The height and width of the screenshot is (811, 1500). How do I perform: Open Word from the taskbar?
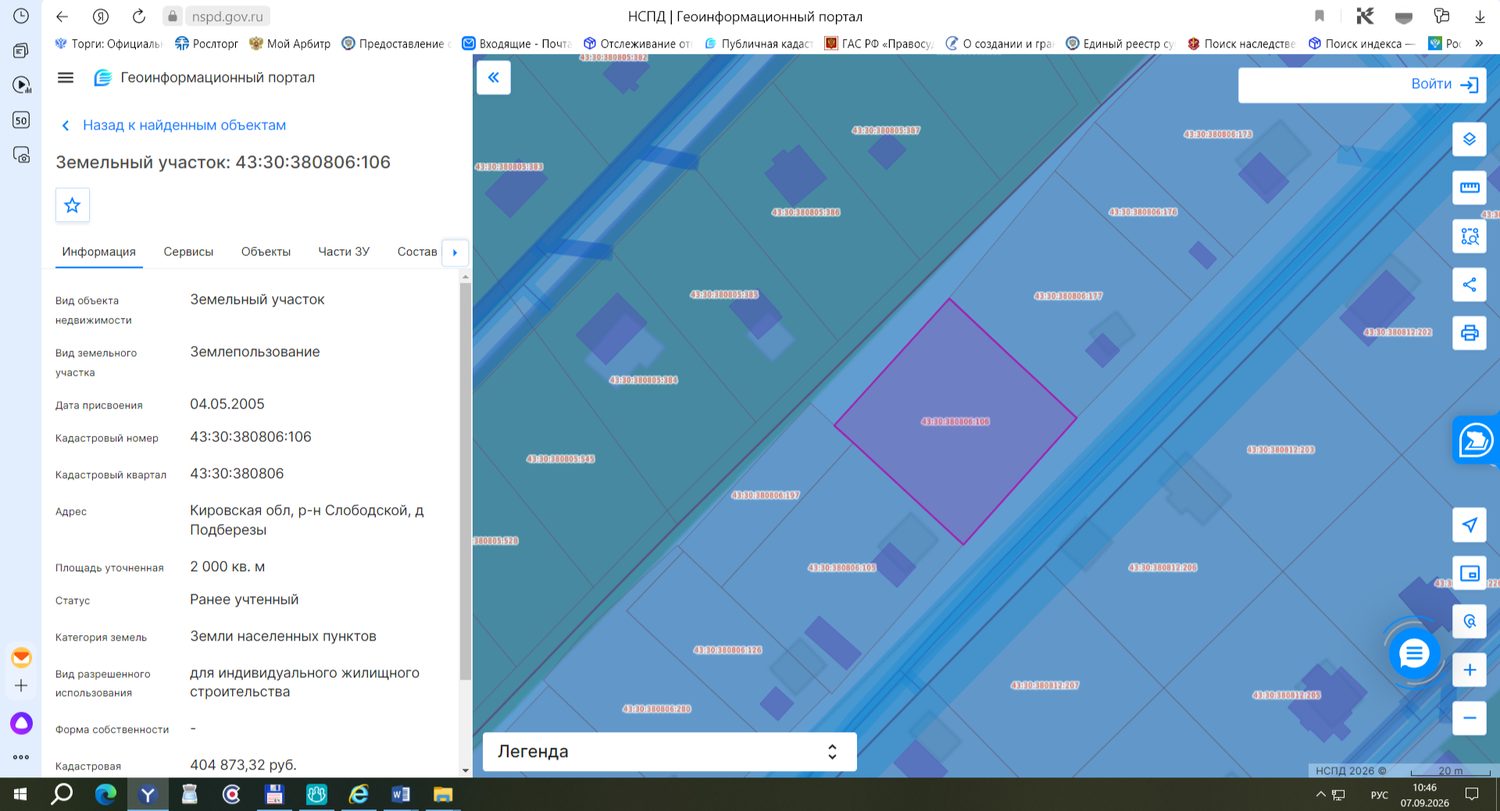pos(401,795)
